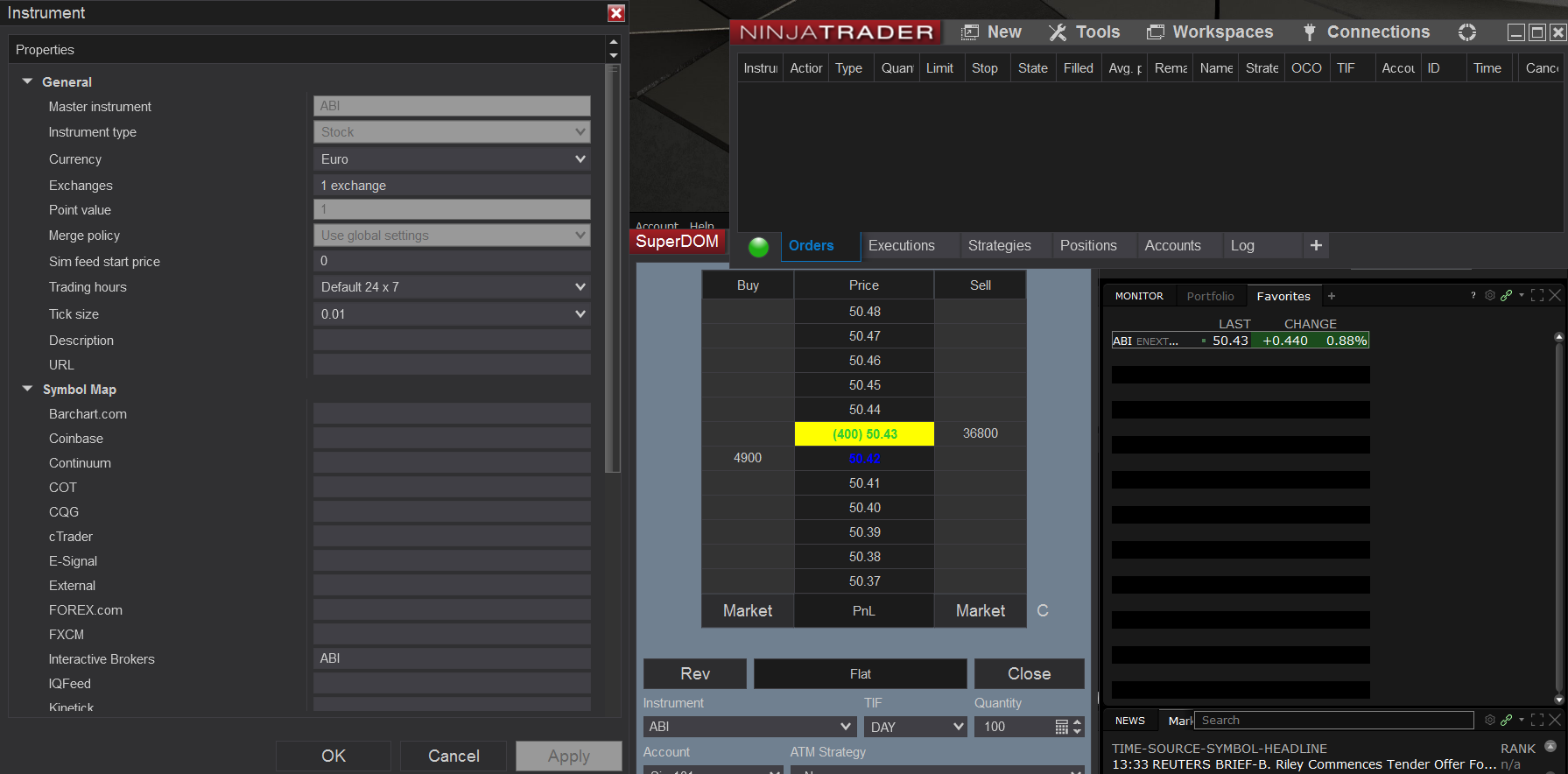Open the SuperDOM Instrument dropdown showing ABI
1568x774 pixels.
(749, 727)
